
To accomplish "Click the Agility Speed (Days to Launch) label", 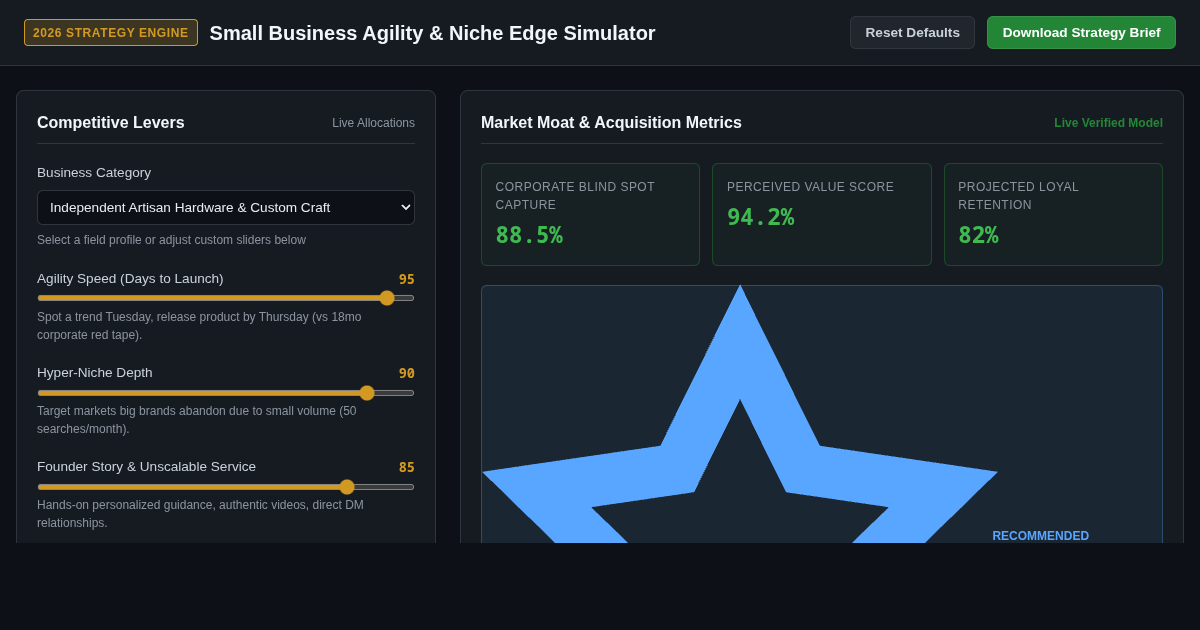I will coord(130,279).
